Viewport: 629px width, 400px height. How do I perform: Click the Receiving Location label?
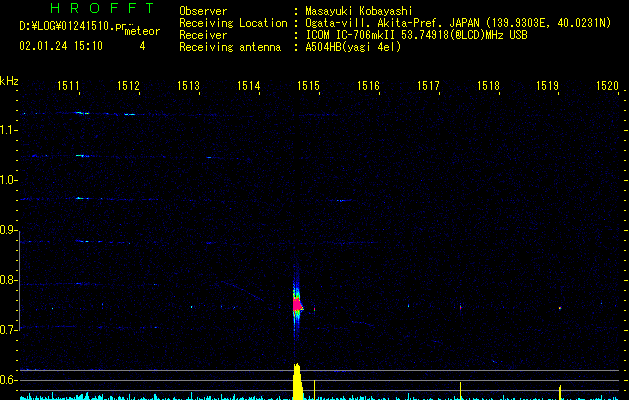233,23
